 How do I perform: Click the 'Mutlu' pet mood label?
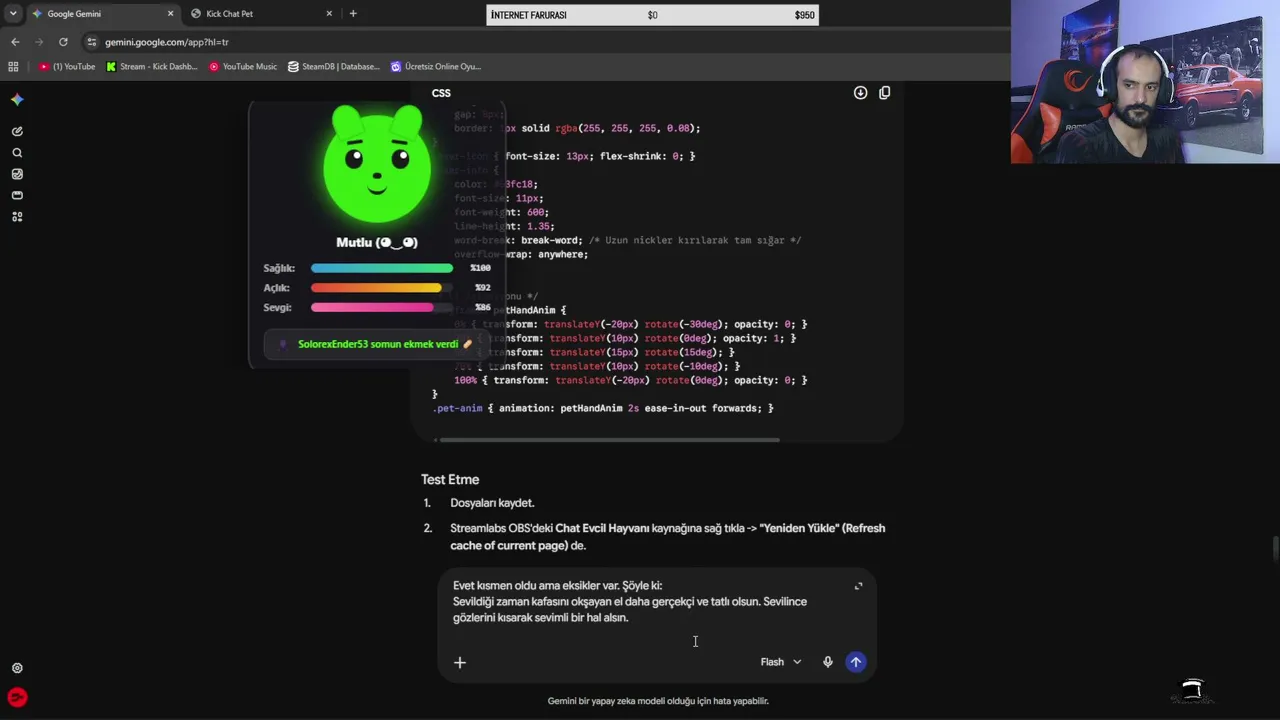point(377,243)
